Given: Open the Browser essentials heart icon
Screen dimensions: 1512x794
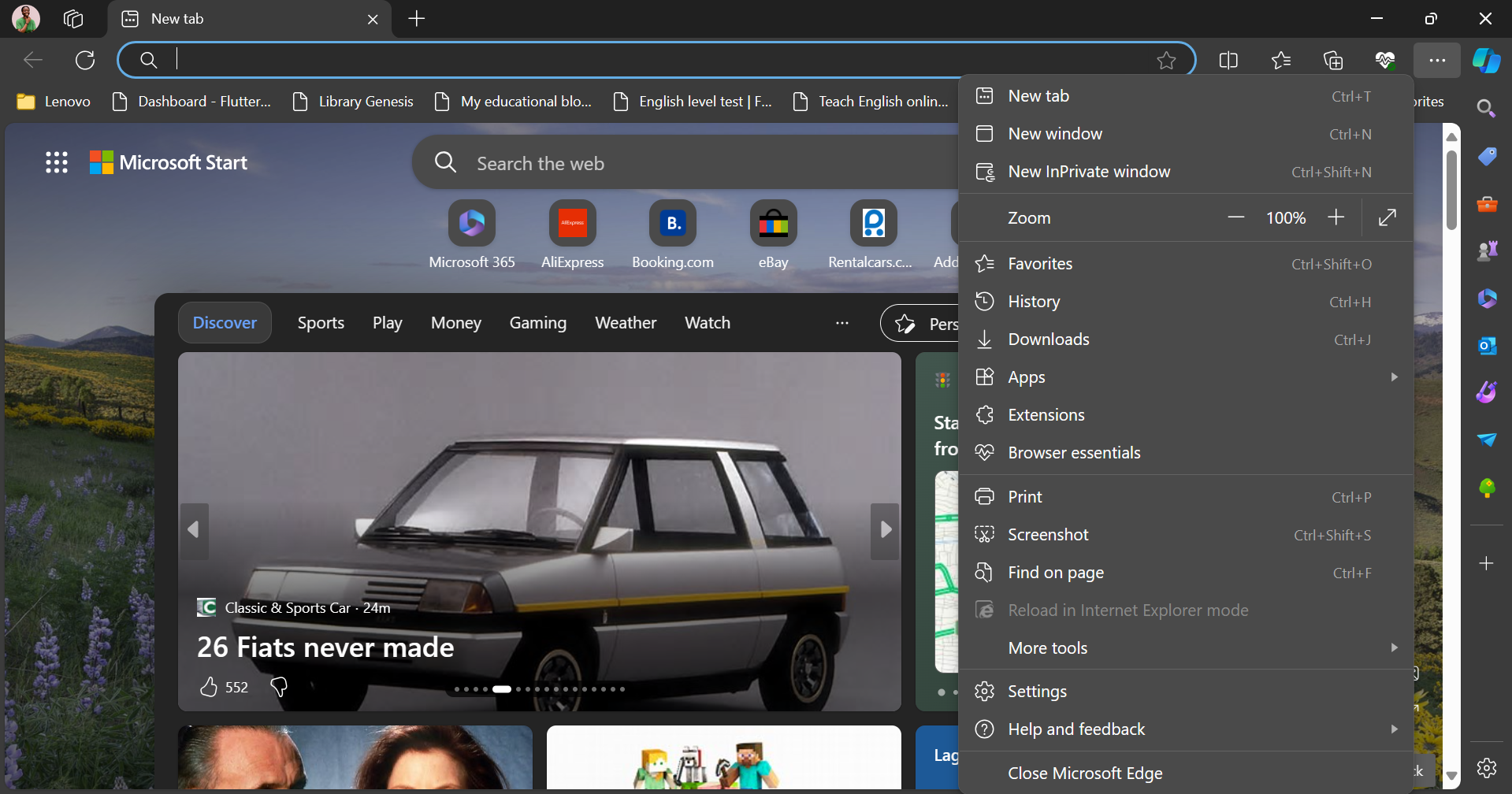Looking at the screenshot, I should pyautogui.click(x=1386, y=60).
